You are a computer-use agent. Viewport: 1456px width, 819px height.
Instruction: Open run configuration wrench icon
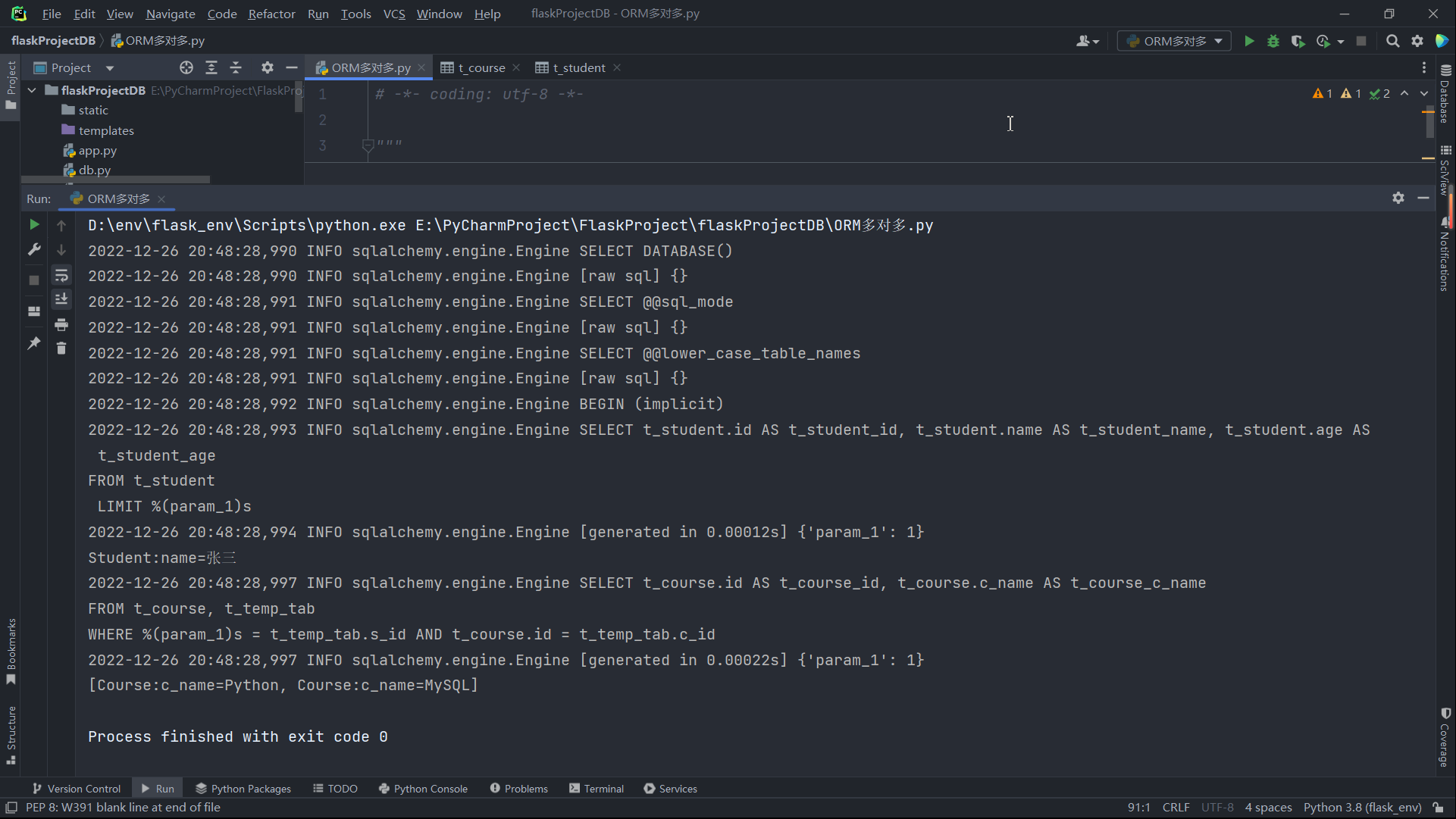pyautogui.click(x=34, y=250)
